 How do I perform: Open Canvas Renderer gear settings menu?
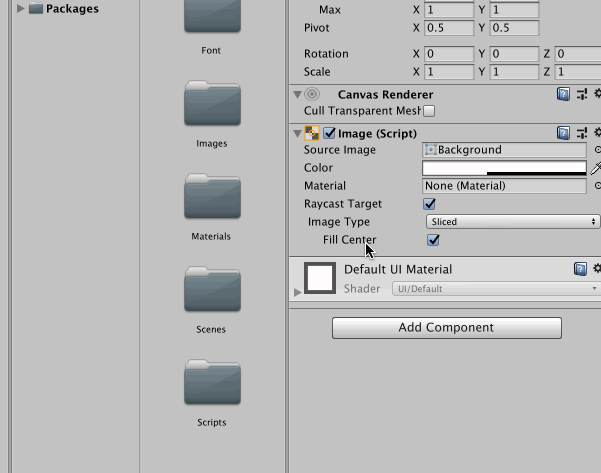[596, 94]
